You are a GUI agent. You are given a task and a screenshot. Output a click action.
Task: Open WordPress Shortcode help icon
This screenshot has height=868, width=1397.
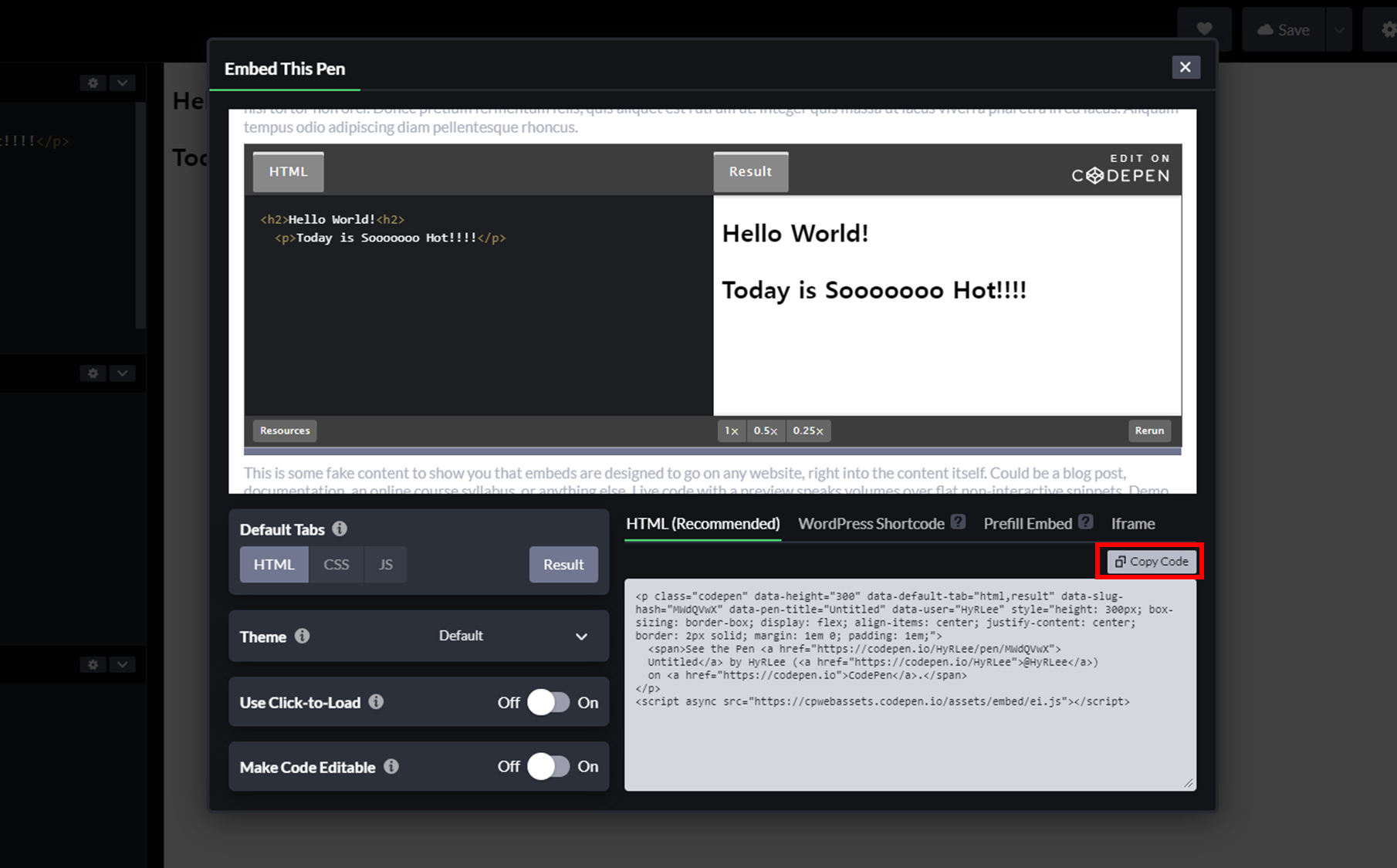(958, 522)
